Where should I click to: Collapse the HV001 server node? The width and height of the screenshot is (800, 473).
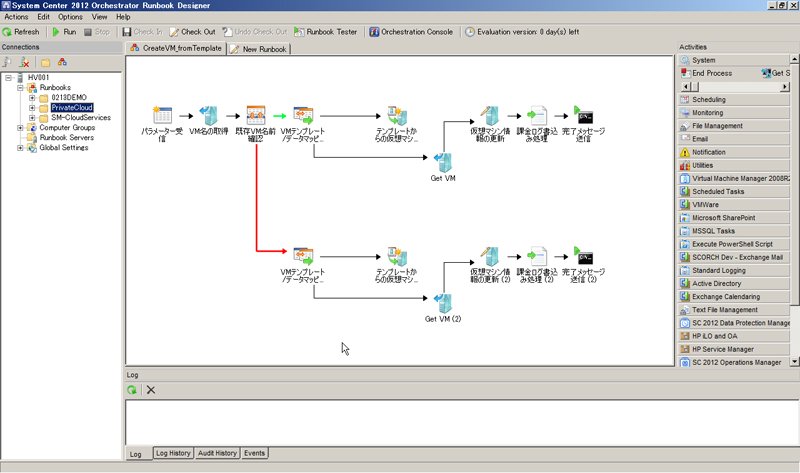[x=9, y=78]
